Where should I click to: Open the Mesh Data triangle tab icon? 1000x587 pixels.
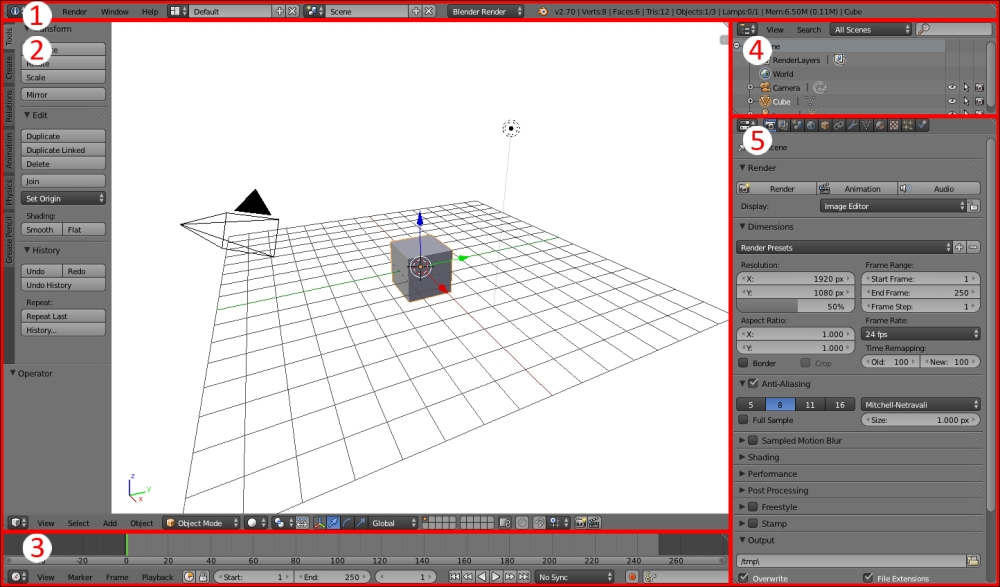tap(866, 126)
